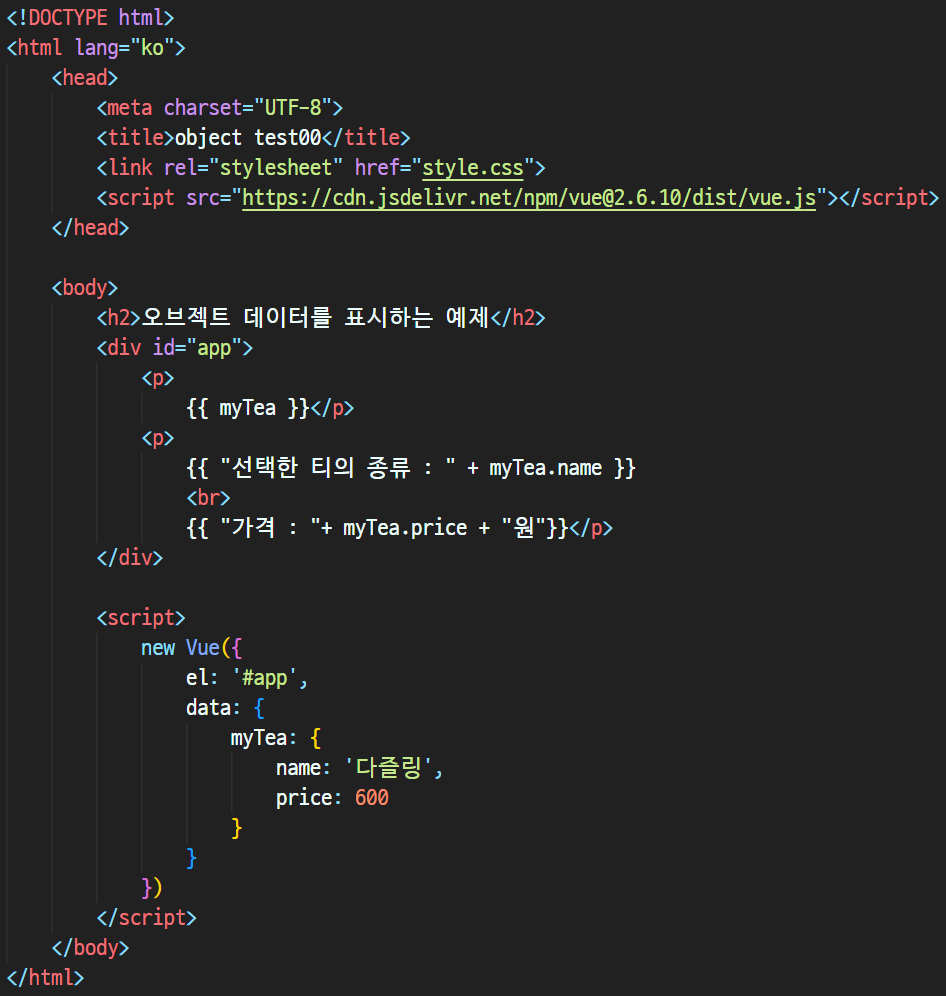Click the br tag
The height and width of the screenshot is (996, 946).
click(x=208, y=498)
